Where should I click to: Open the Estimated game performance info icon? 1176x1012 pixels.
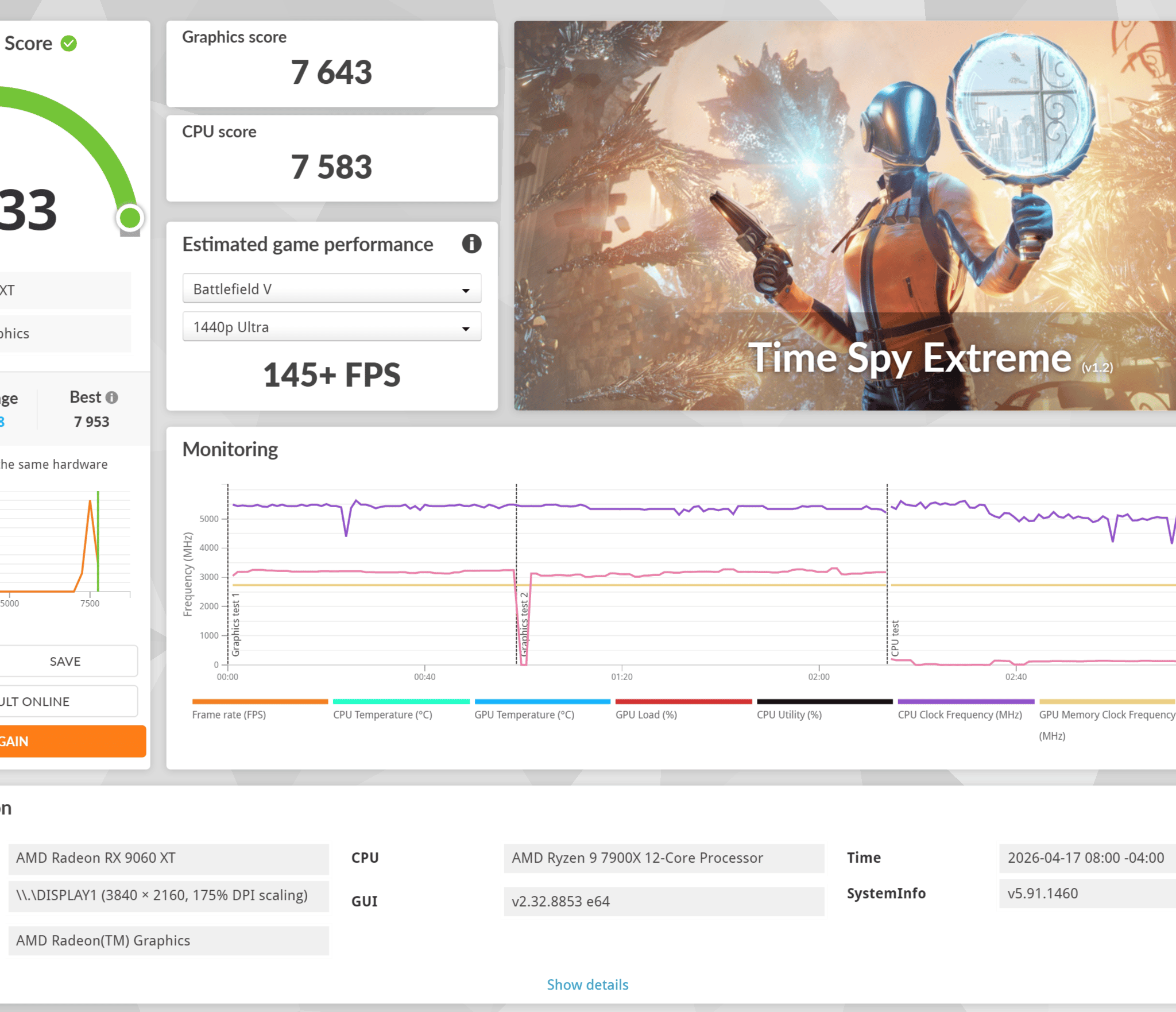471,244
